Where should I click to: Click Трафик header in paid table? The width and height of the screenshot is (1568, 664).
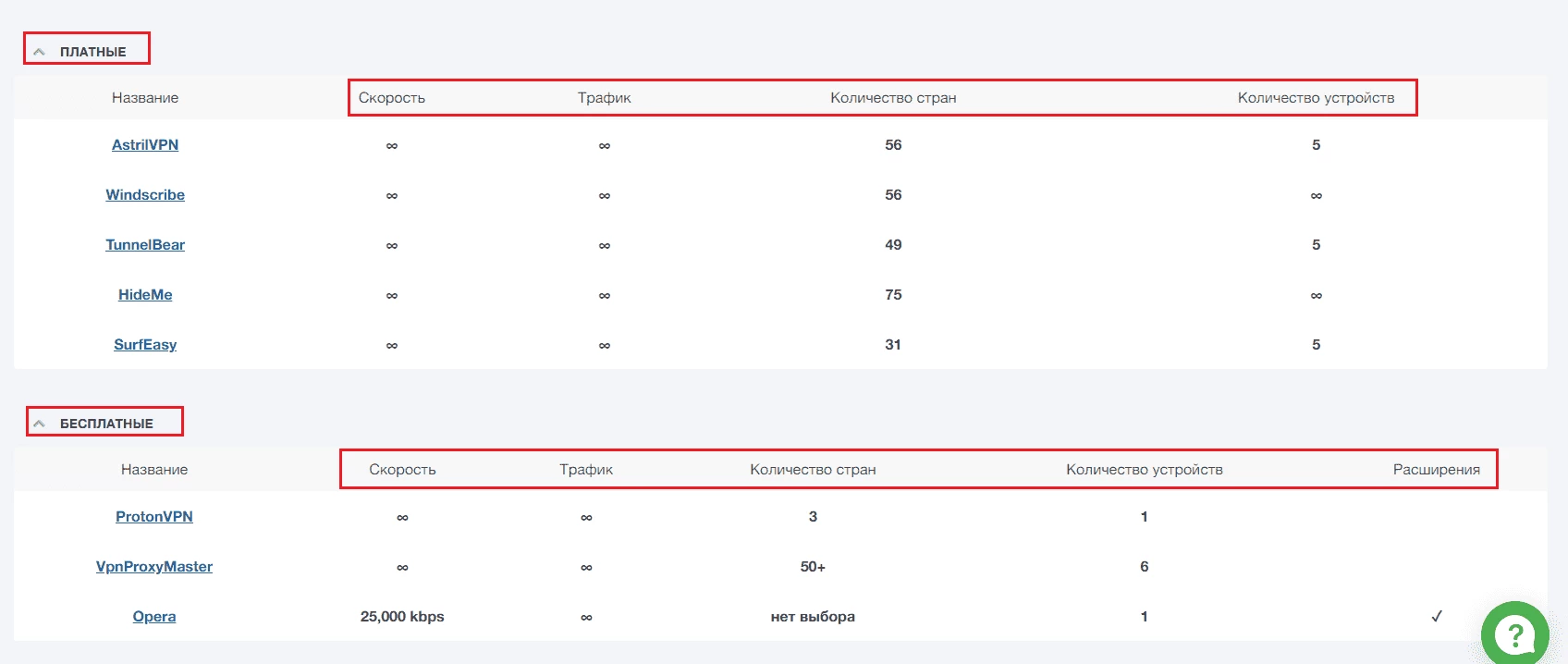605,98
